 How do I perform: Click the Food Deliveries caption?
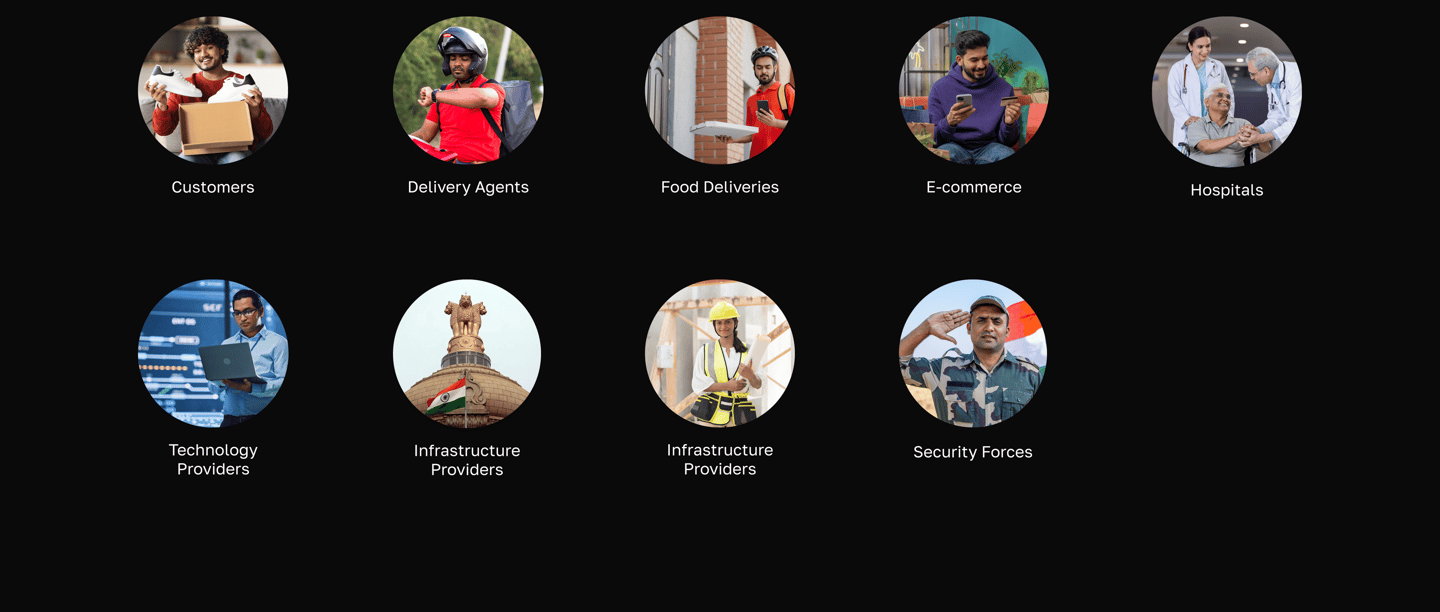(720, 187)
